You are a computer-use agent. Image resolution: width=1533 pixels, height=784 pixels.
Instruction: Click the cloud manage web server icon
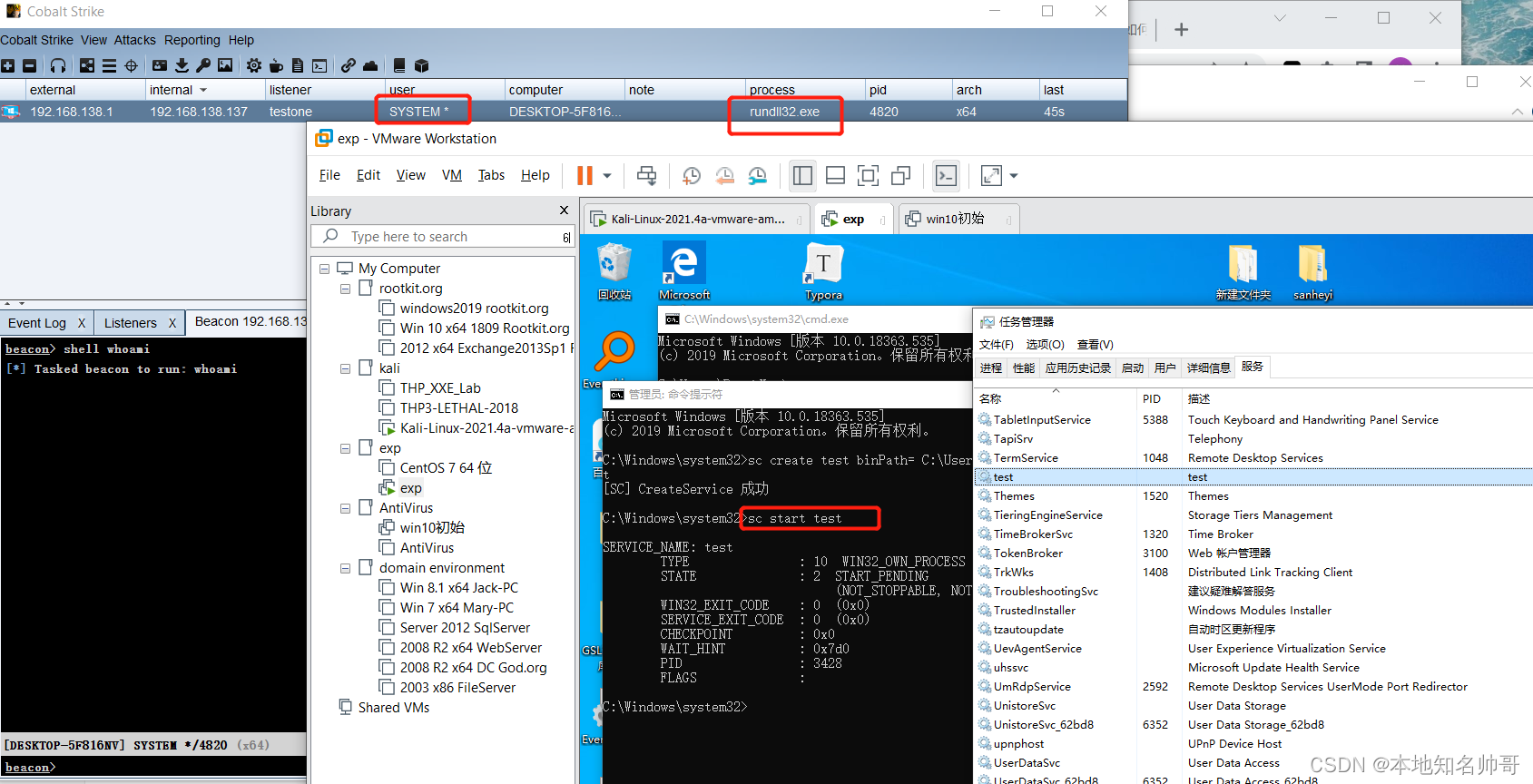pos(370,65)
